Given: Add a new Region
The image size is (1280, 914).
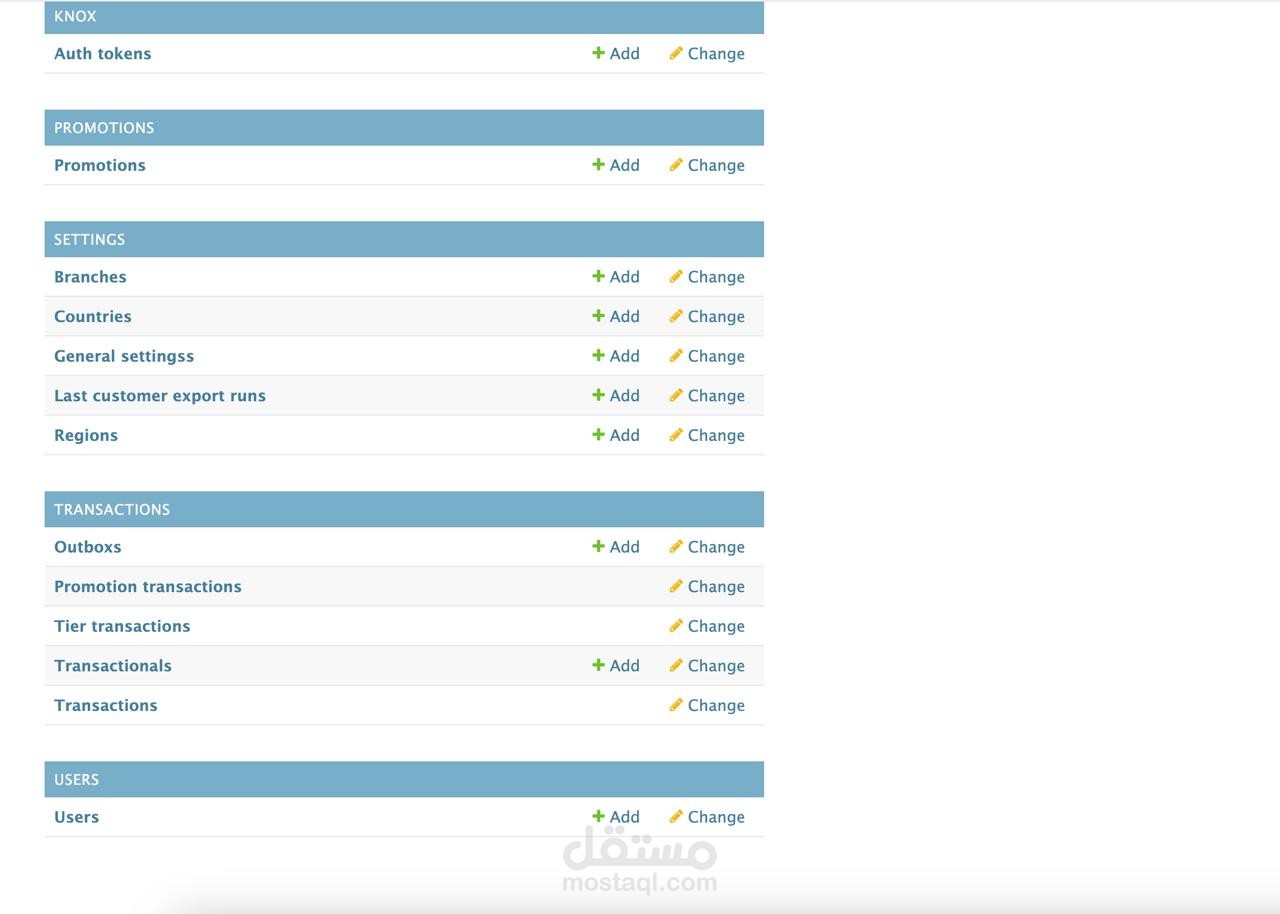Looking at the screenshot, I should click(x=616, y=436).
